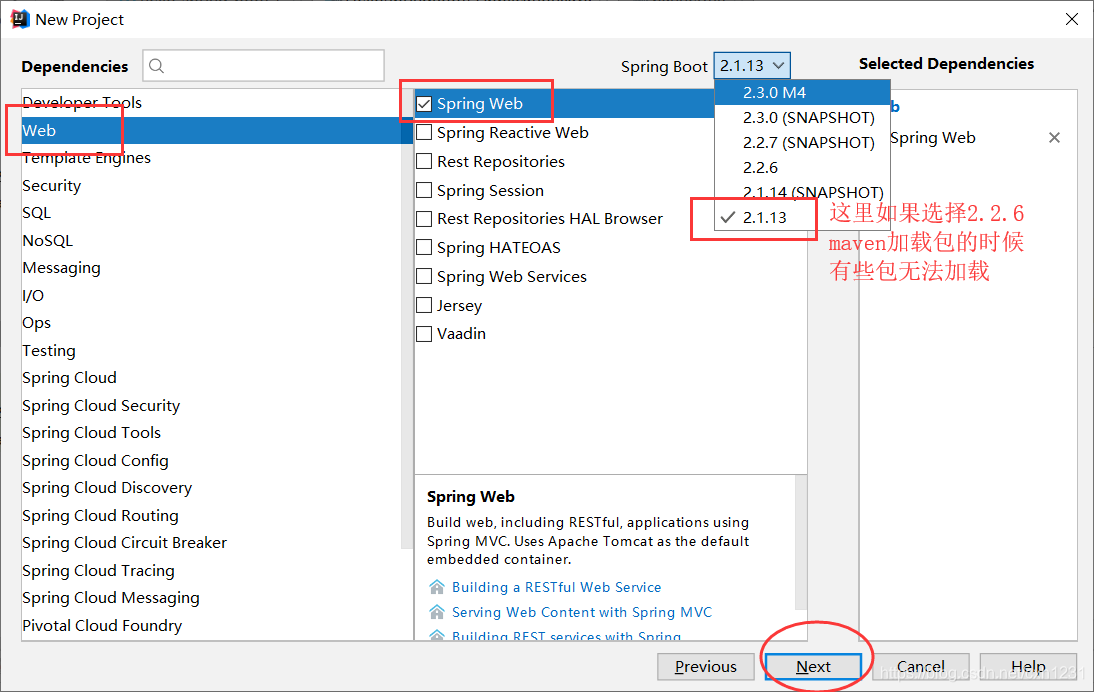Tick the Jersey dependency checkbox

point(424,306)
